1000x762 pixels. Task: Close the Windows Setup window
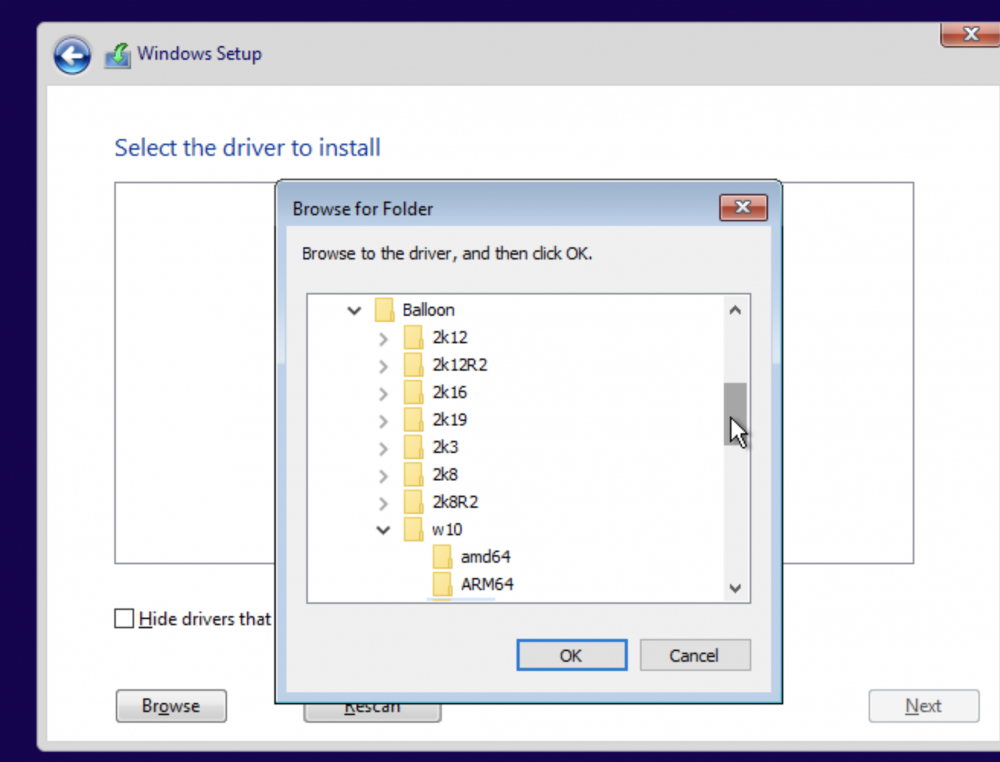click(x=971, y=34)
